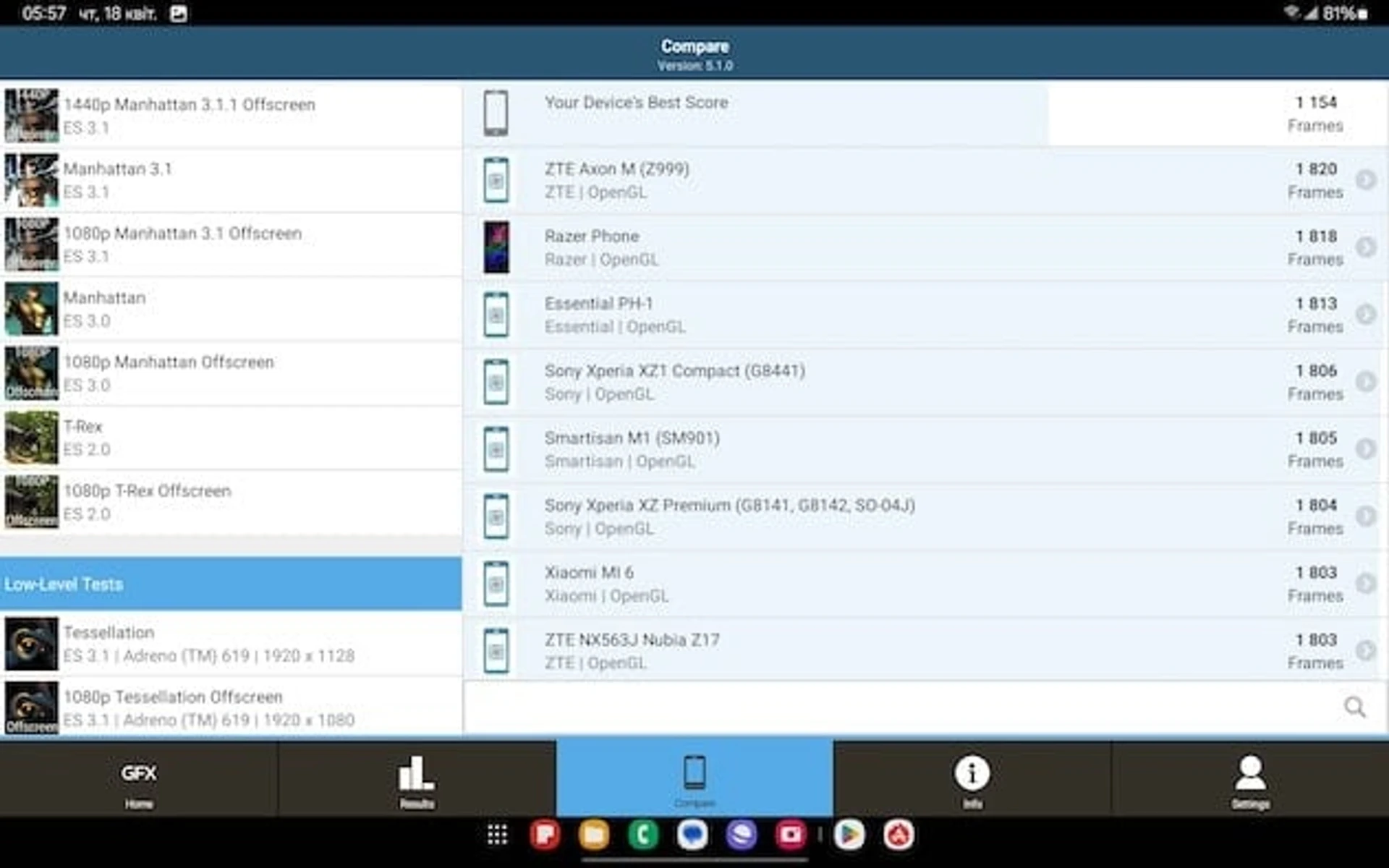Screen dimensions: 1389x868
Task: Select T-Rex ES 2.0 test
Action: 231,438
